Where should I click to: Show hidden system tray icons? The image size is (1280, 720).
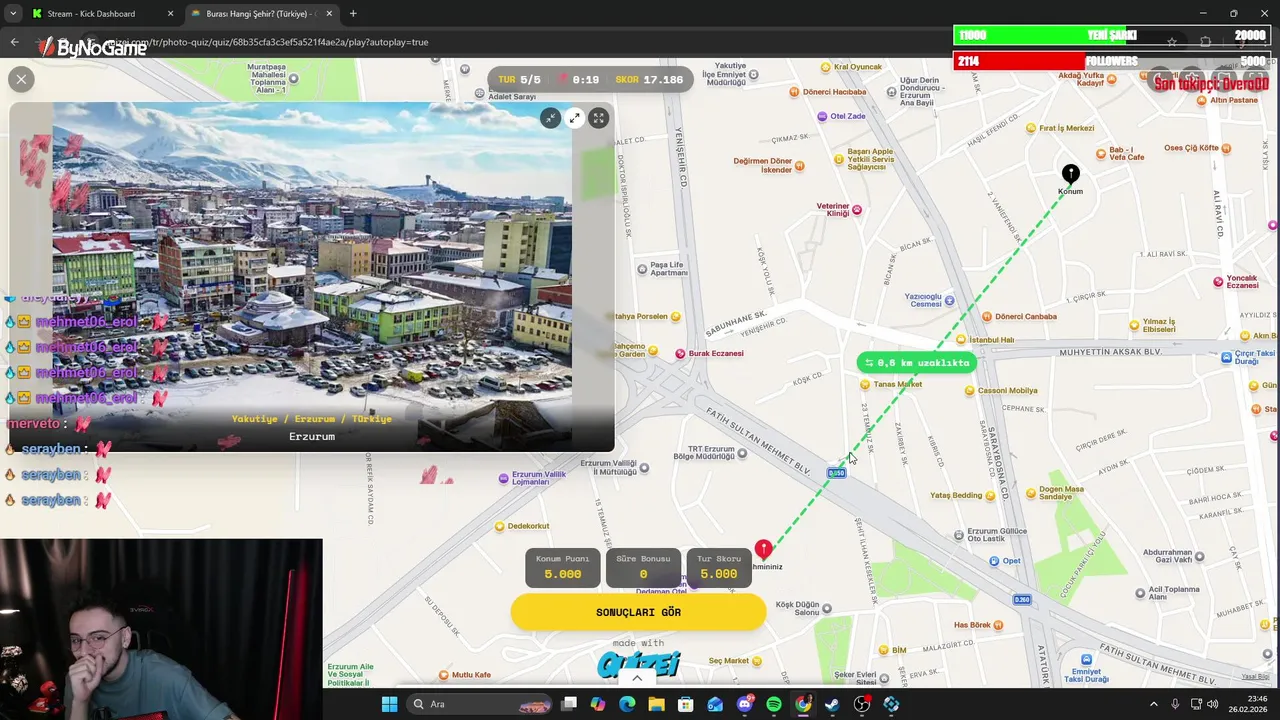point(1153,704)
